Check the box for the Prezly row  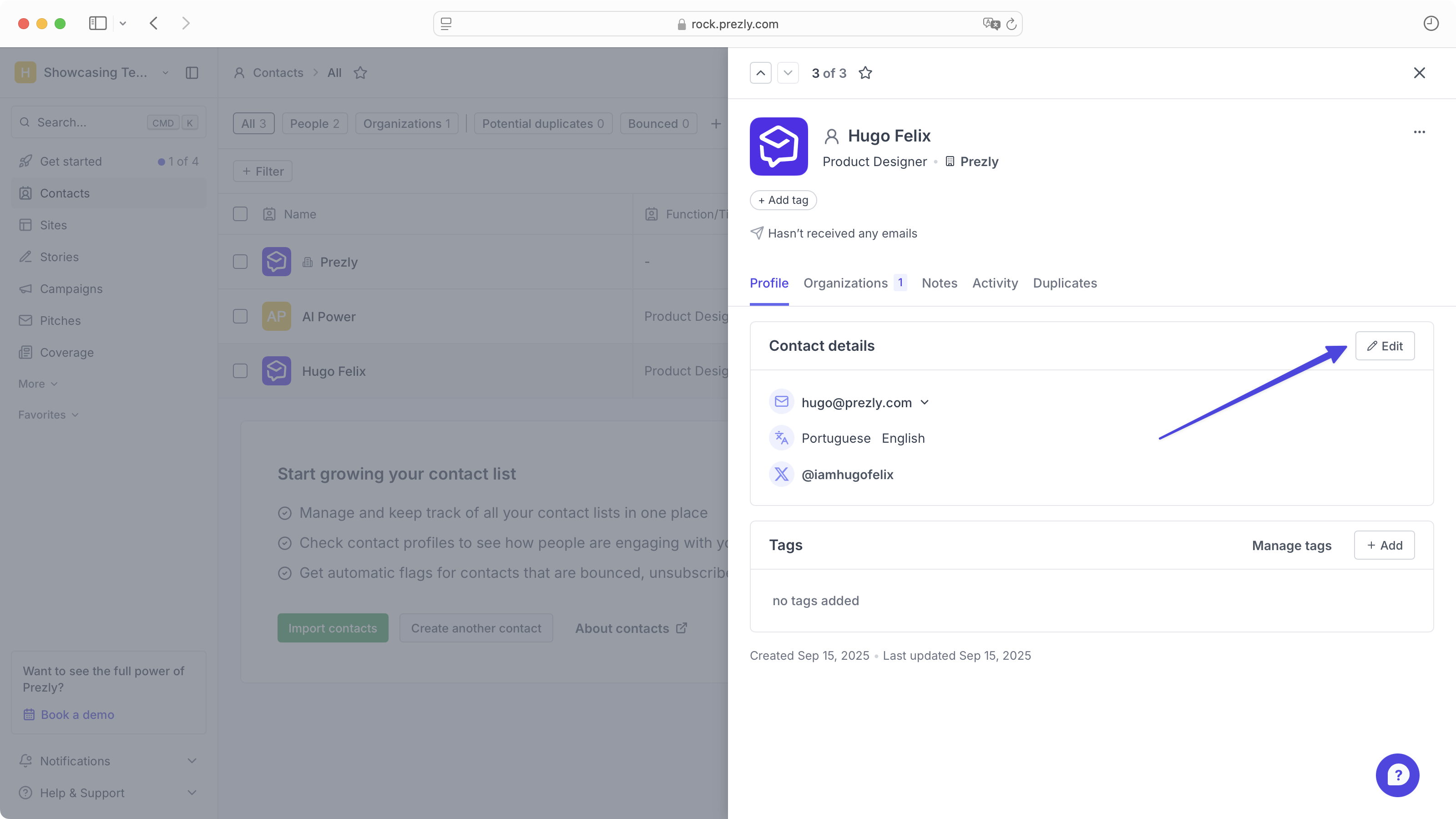click(240, 262)
